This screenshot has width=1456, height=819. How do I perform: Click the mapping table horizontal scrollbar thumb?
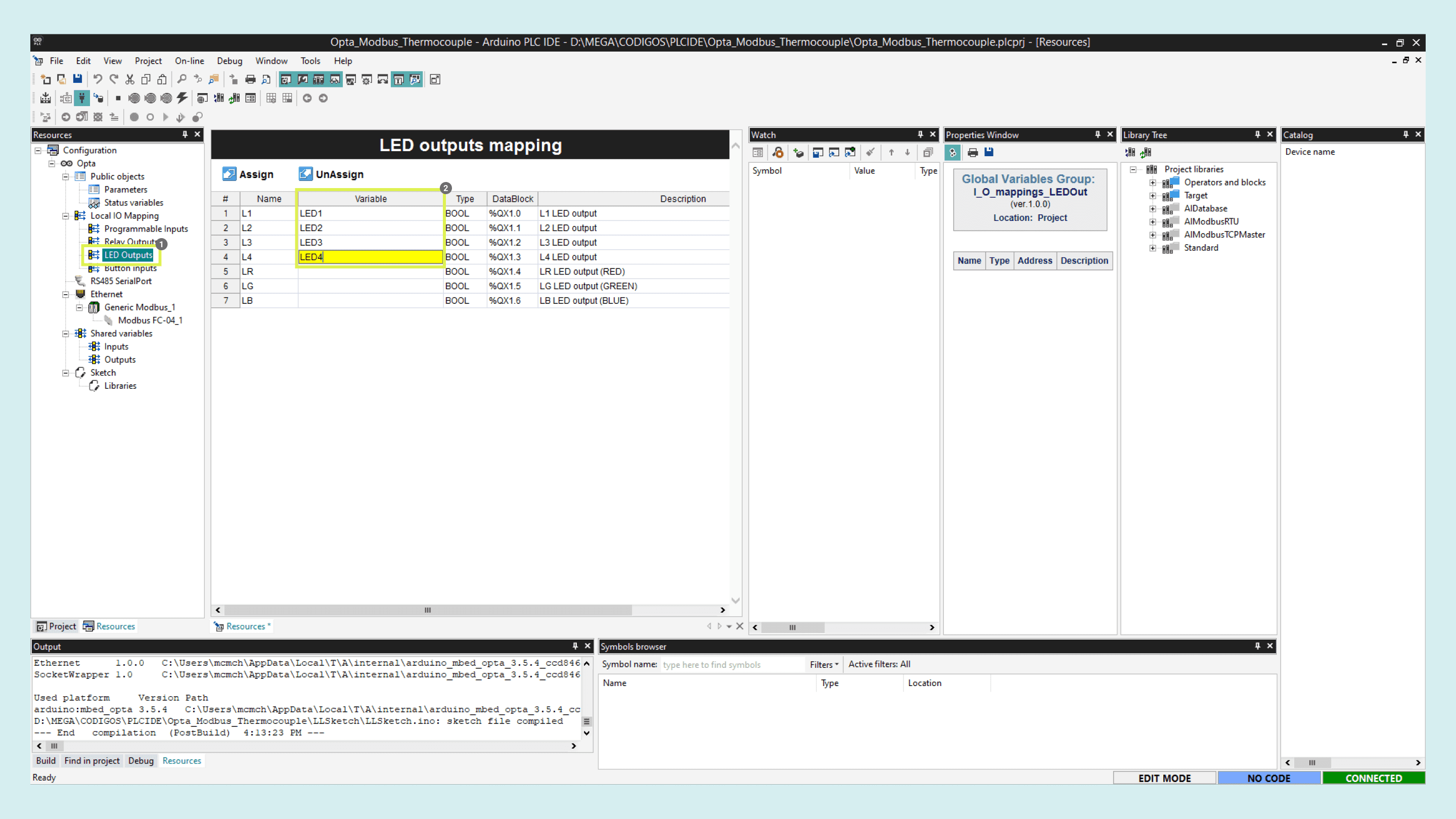tap(428, 610)
